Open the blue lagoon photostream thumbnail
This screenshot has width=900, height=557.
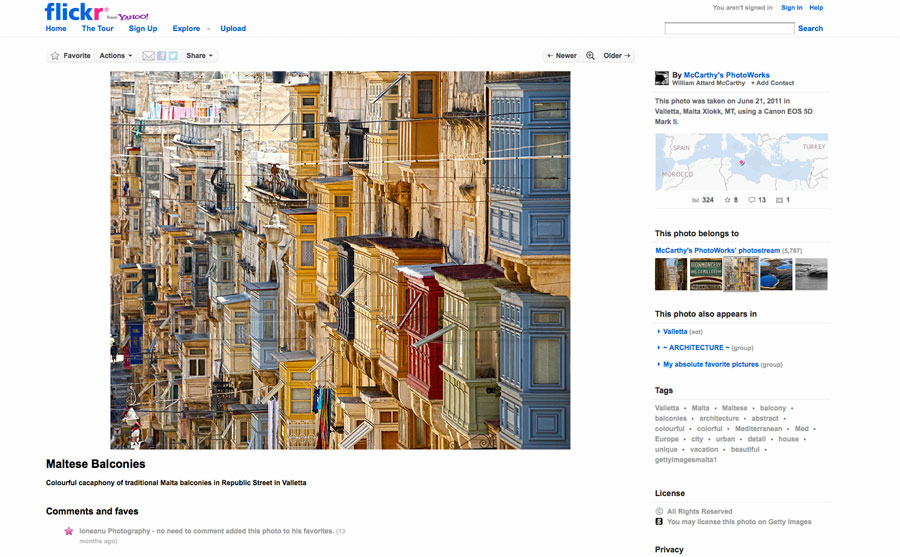click(776, 274)
